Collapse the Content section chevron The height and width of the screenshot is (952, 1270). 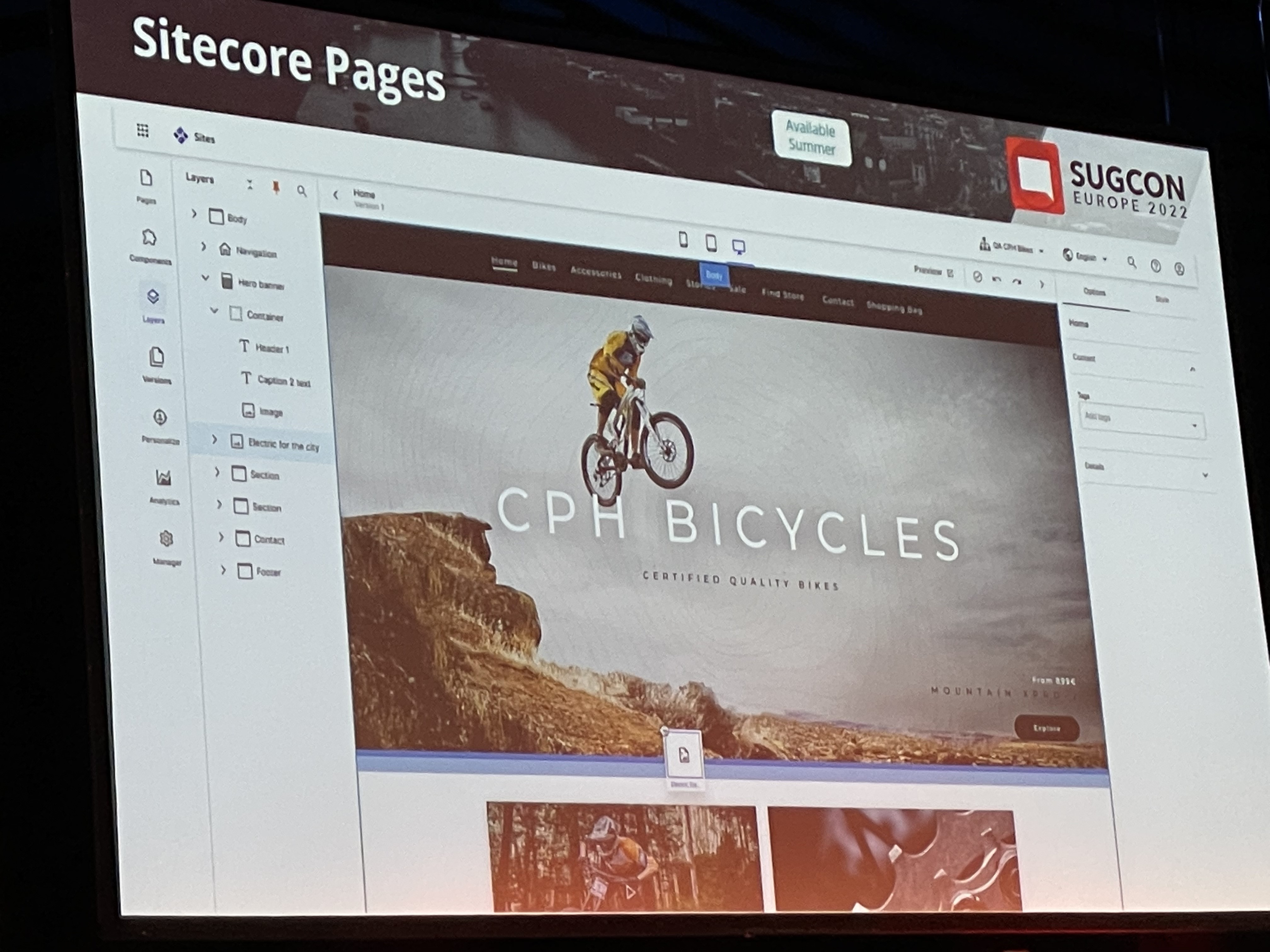pos(1193,369)
